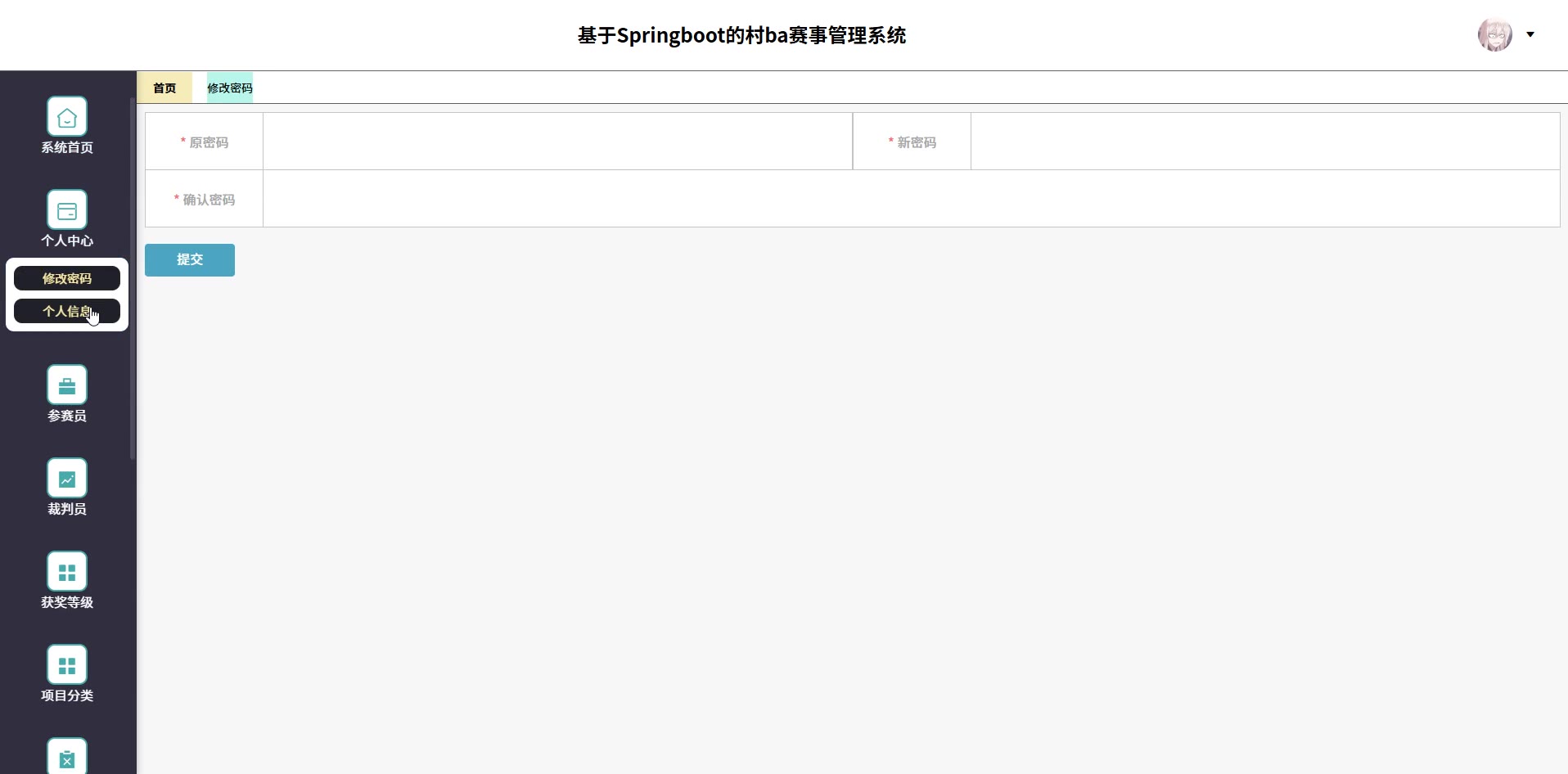Click the 个人中心 card icon
This screenshot has height=774, width=1568.
click(x=67, y=210)
